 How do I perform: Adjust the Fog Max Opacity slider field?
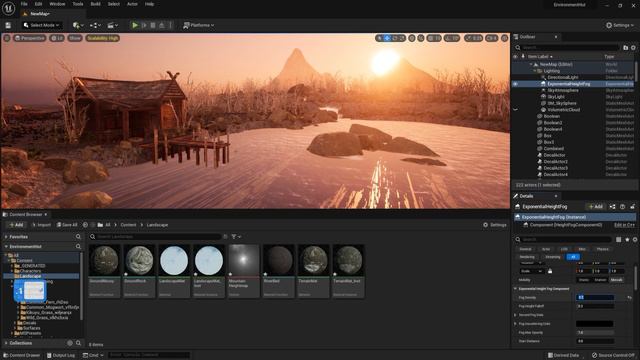(595, 333)
